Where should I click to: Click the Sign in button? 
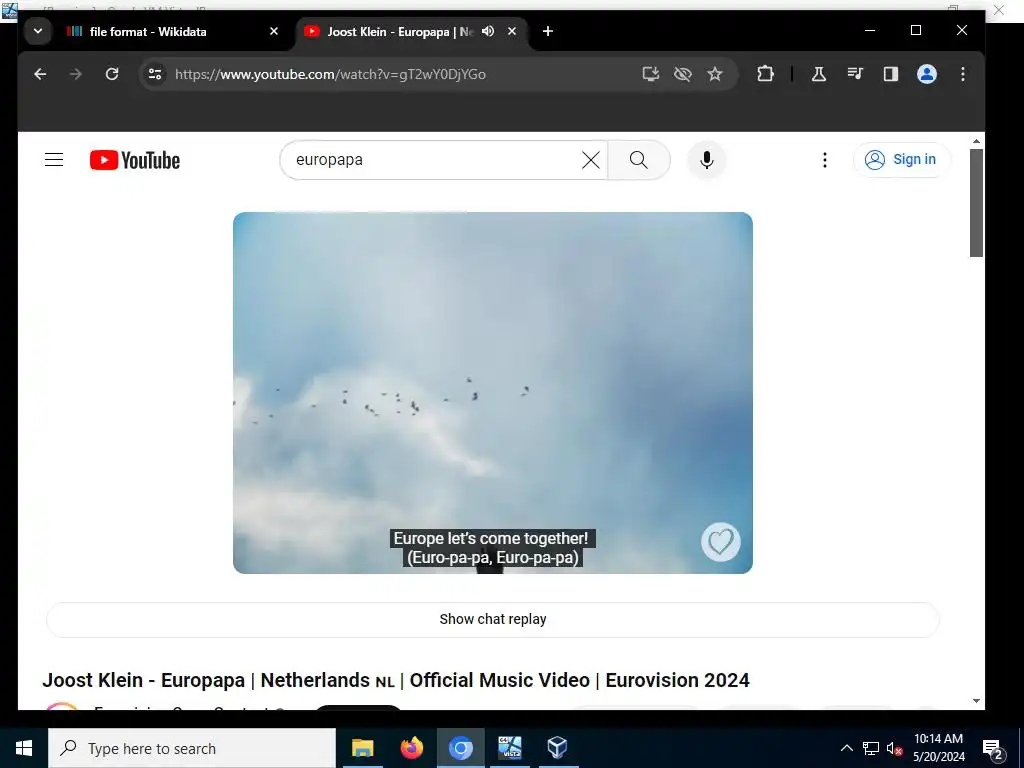coord(901,160)
